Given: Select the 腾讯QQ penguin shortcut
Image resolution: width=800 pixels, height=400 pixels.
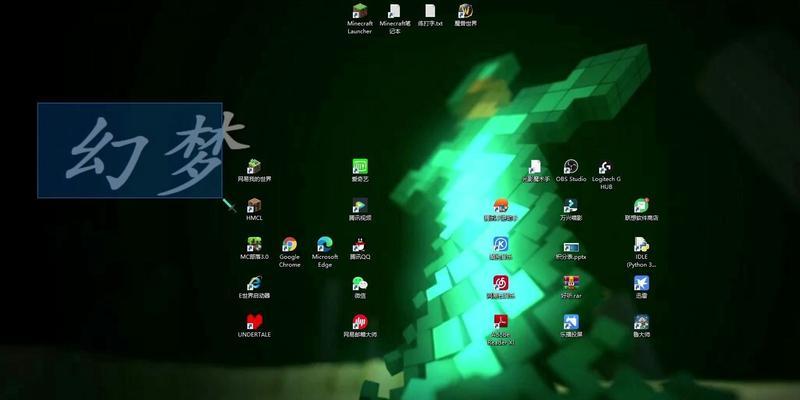Looking at the screenshot, I should click(x=360, y=248).
